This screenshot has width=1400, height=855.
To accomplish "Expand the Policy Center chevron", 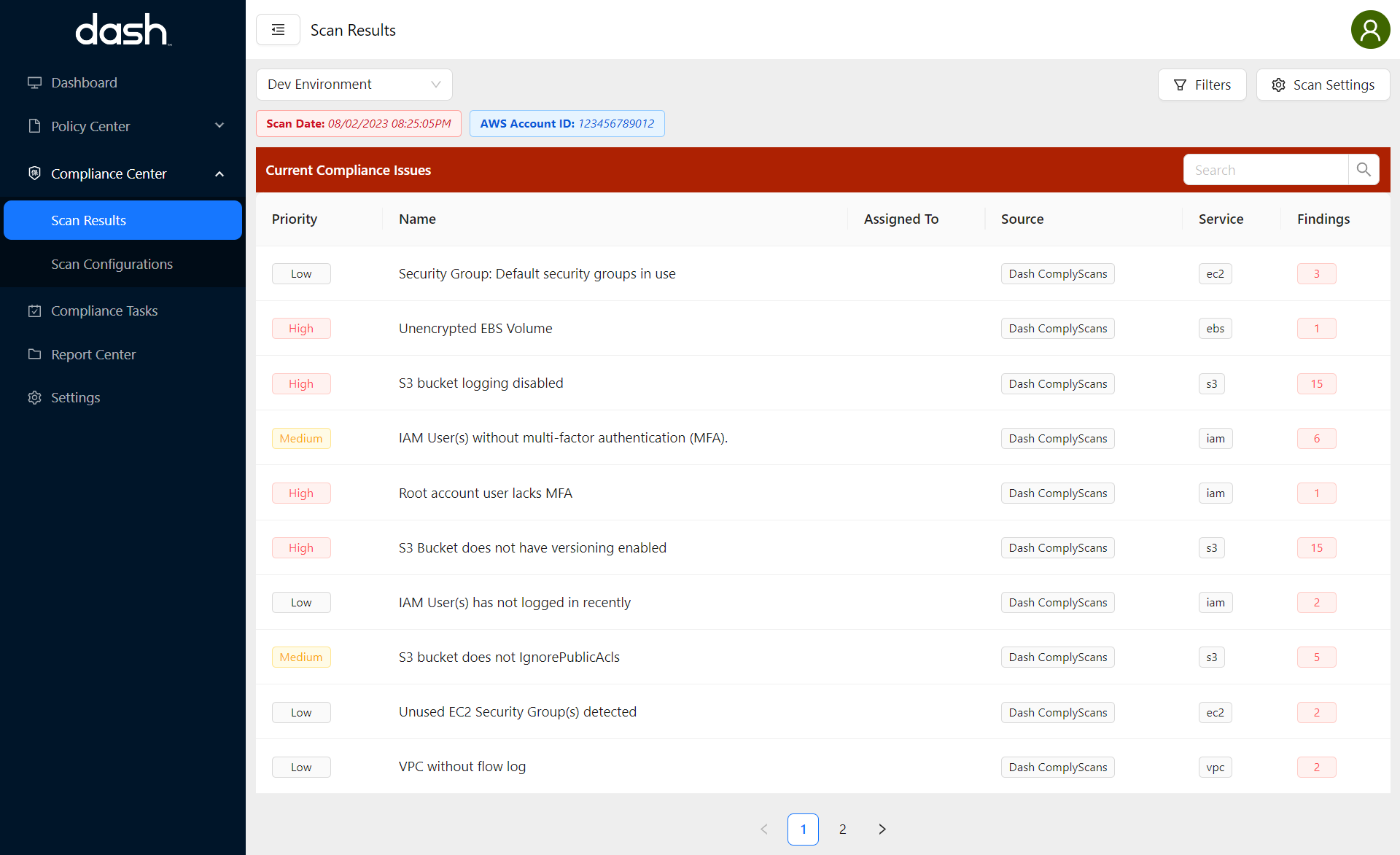I will coord(219,126).
